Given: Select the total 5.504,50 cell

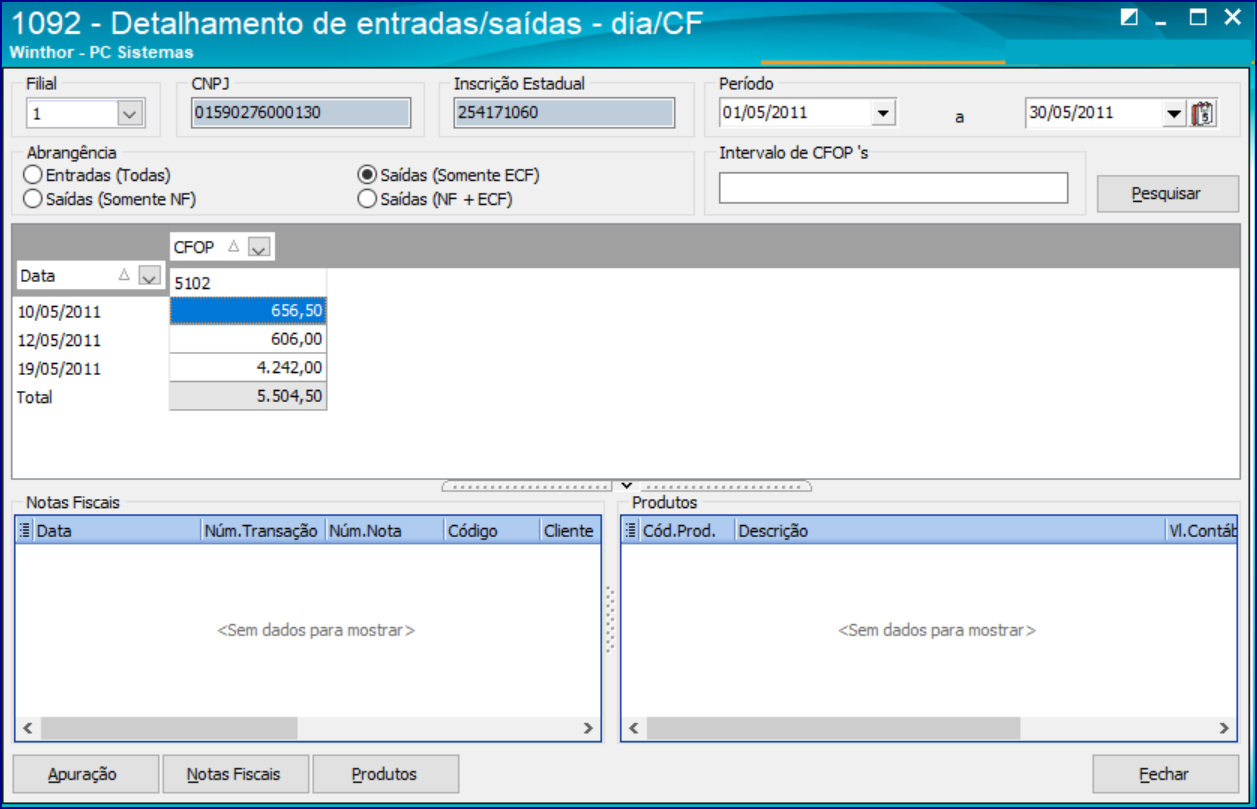Looking at the screenshot, I should (248, 396).
